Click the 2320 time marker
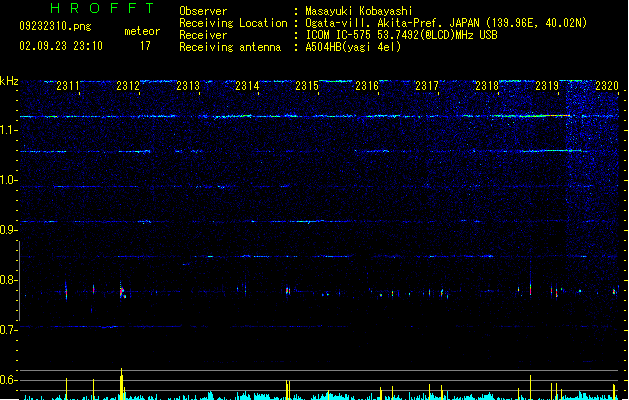This screenshot has height=400, width=629. click(607, 86)
